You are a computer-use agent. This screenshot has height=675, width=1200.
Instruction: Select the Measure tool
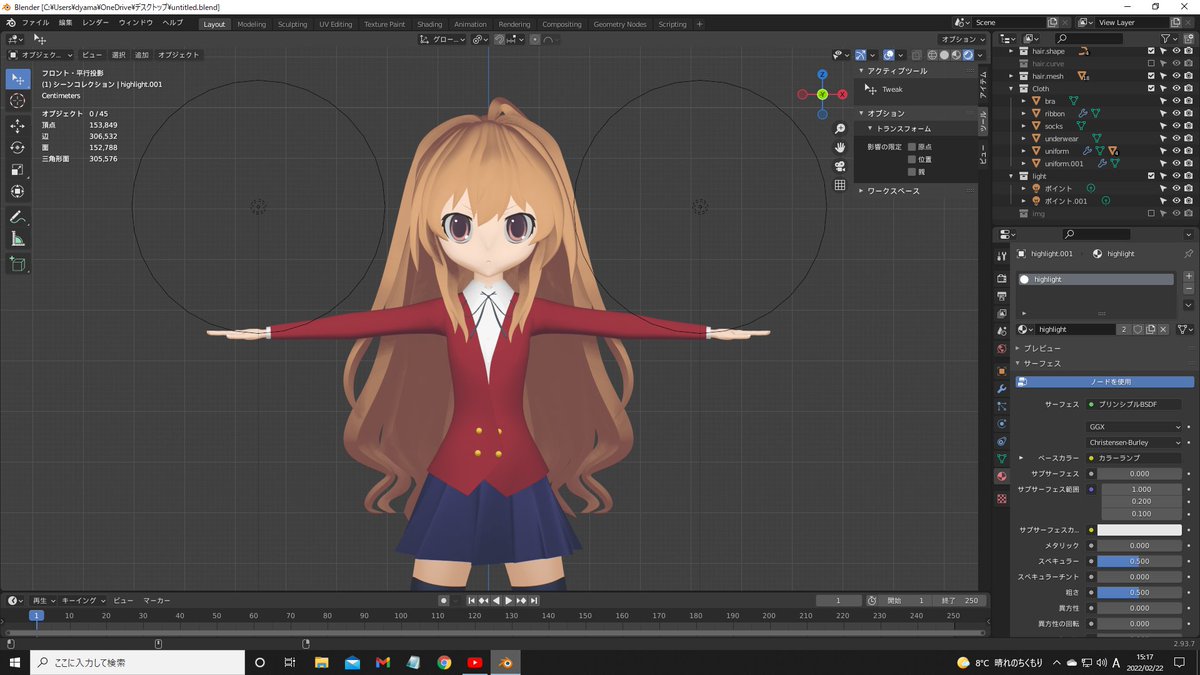pyautogui.click(x=17, y=239)
